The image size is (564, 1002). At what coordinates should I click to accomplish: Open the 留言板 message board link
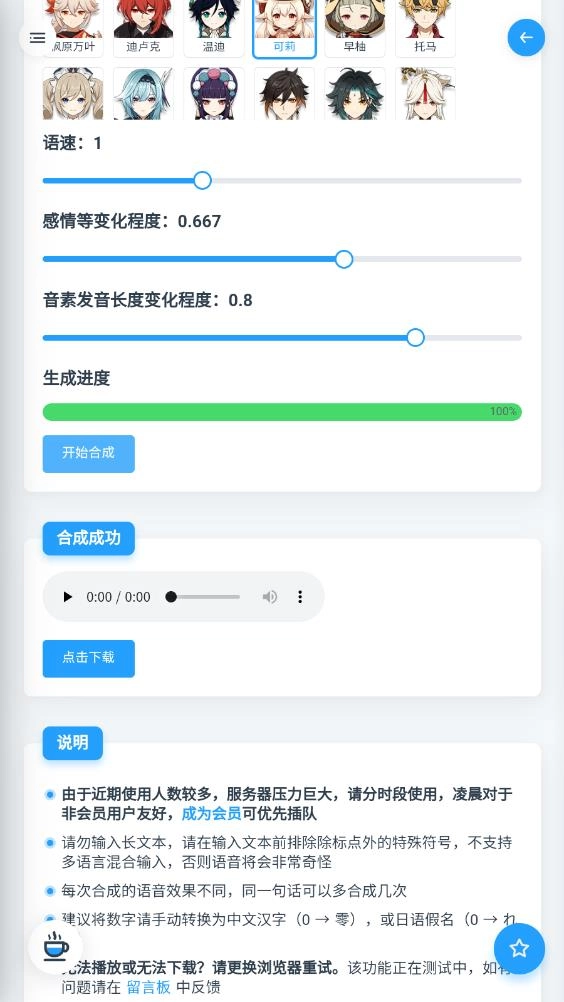point(149,987)
